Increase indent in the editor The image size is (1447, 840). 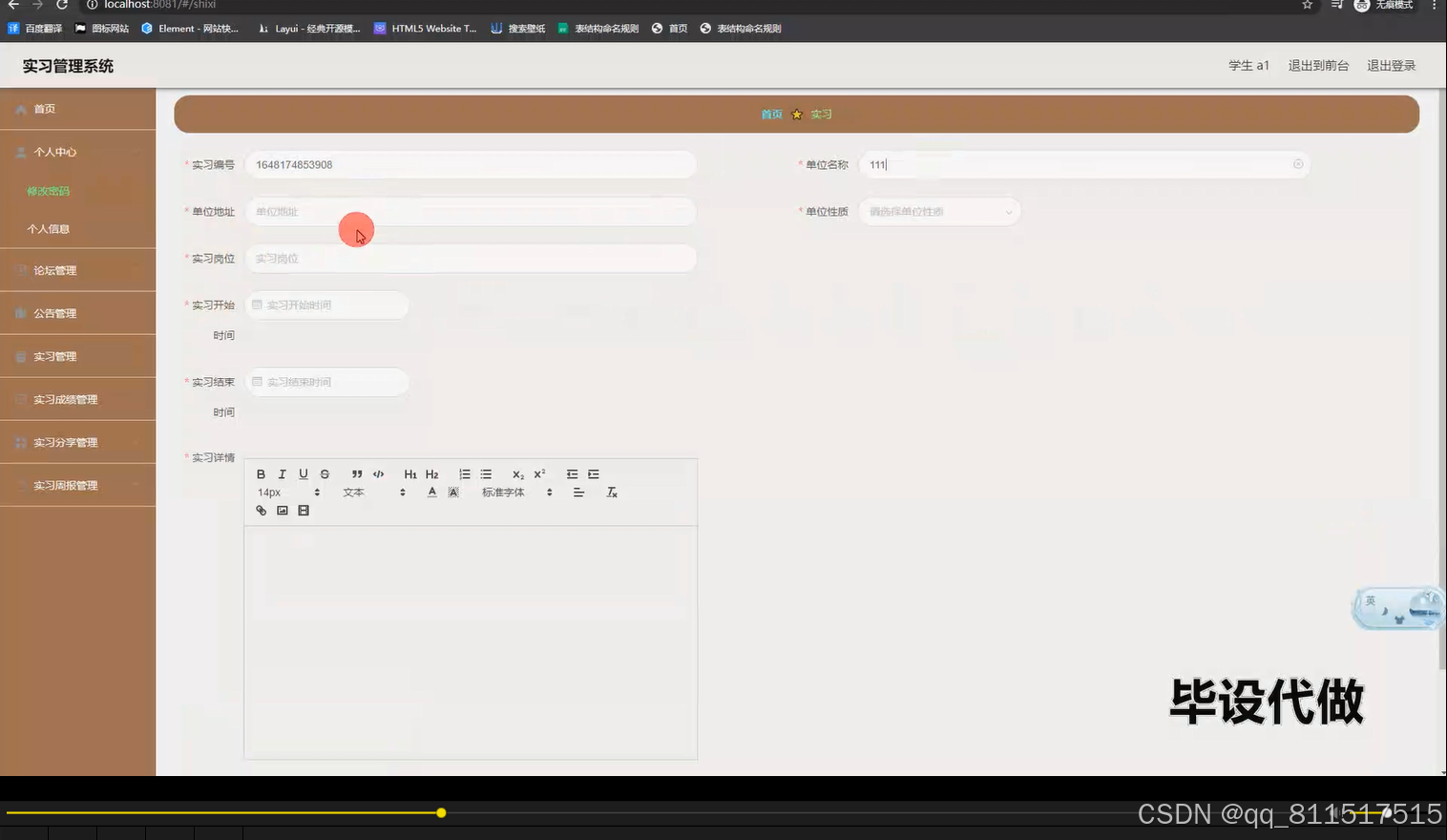tap(594, 474)
